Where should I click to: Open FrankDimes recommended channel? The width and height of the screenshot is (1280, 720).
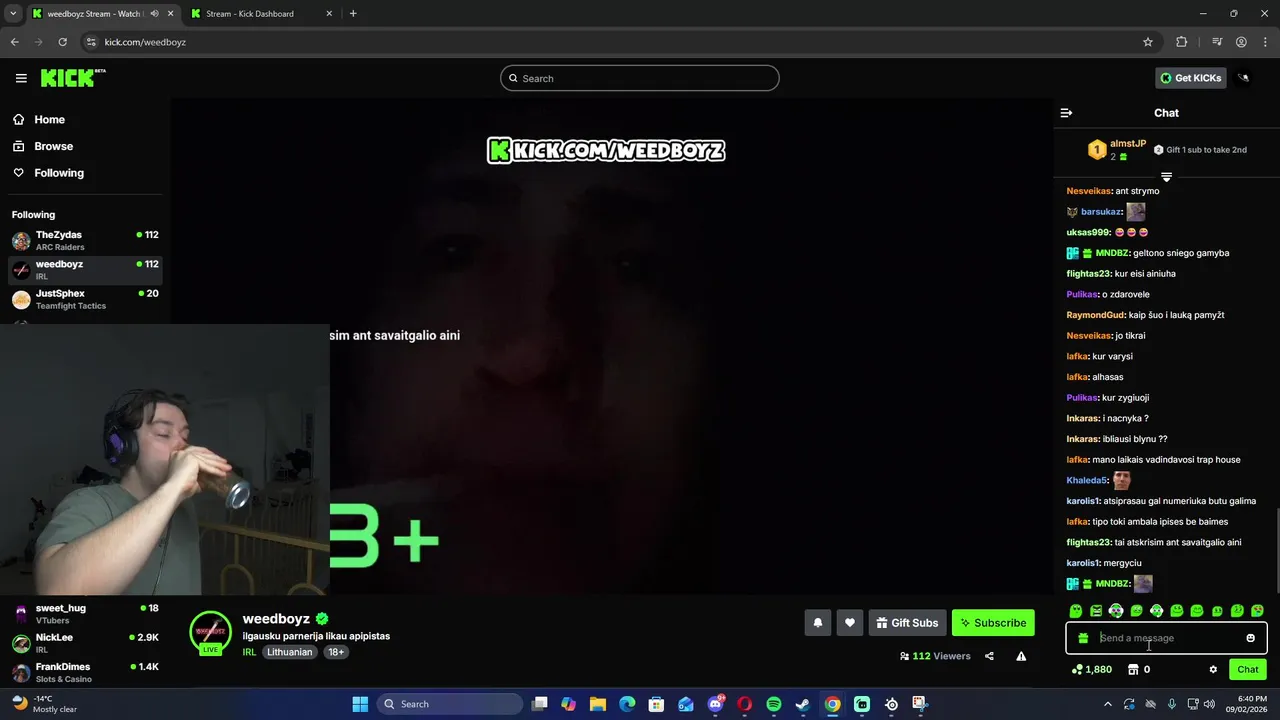coord(85,672)
